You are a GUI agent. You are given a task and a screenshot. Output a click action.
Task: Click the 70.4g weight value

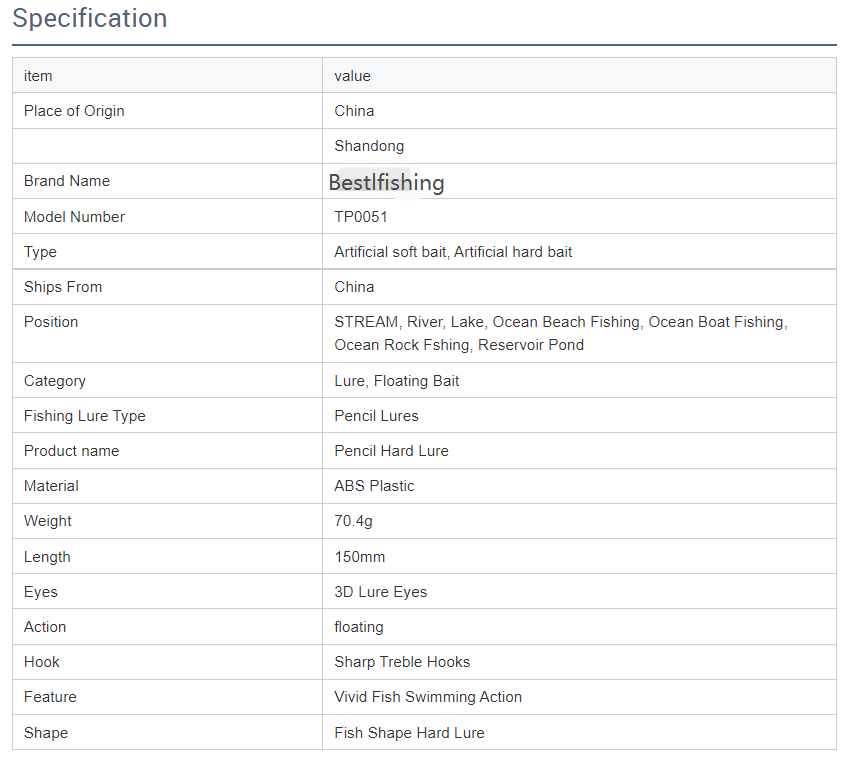pyautogui.click(x=353, y=521)
